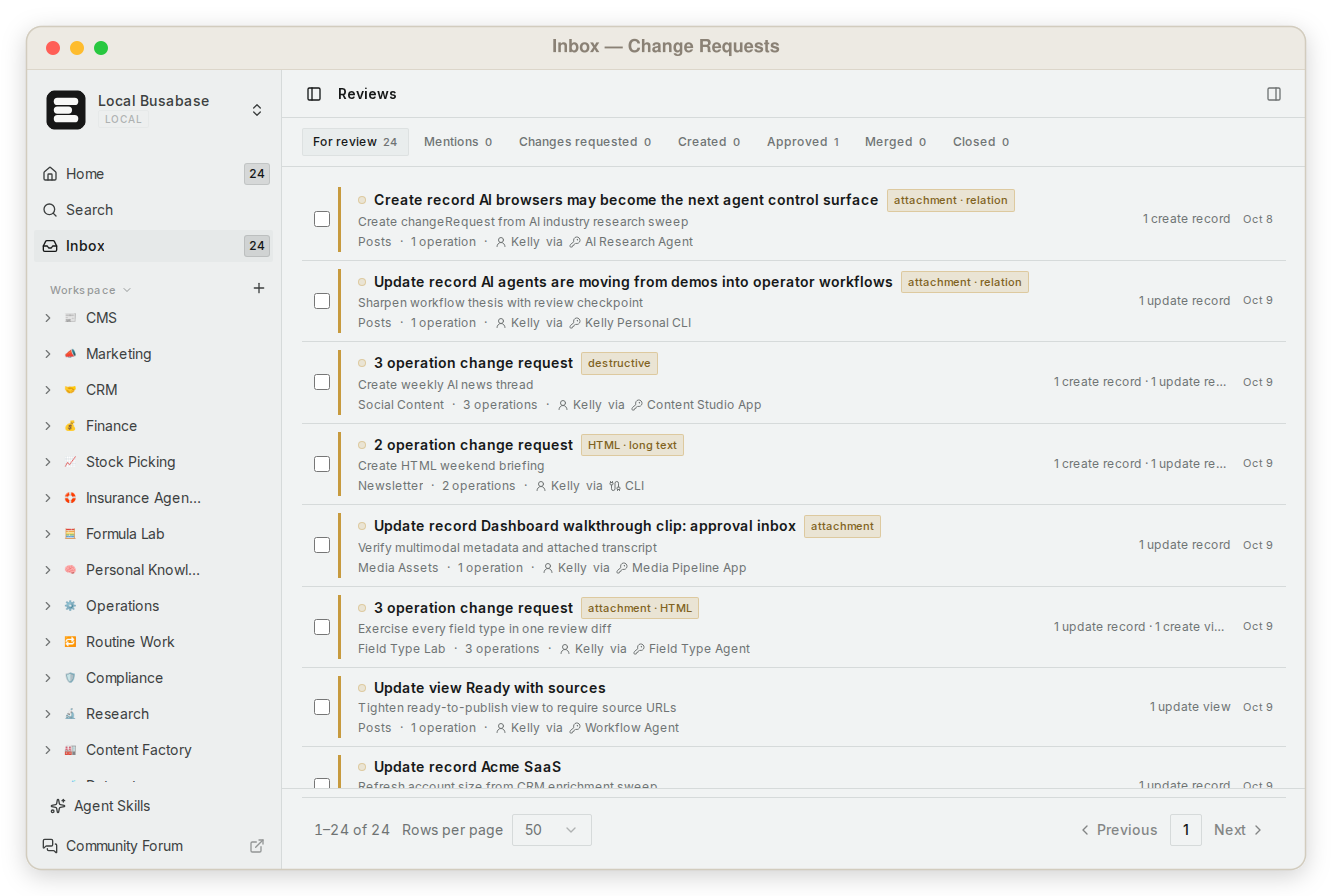Add a new workspace item with plus icon

[x=259, y=288]
